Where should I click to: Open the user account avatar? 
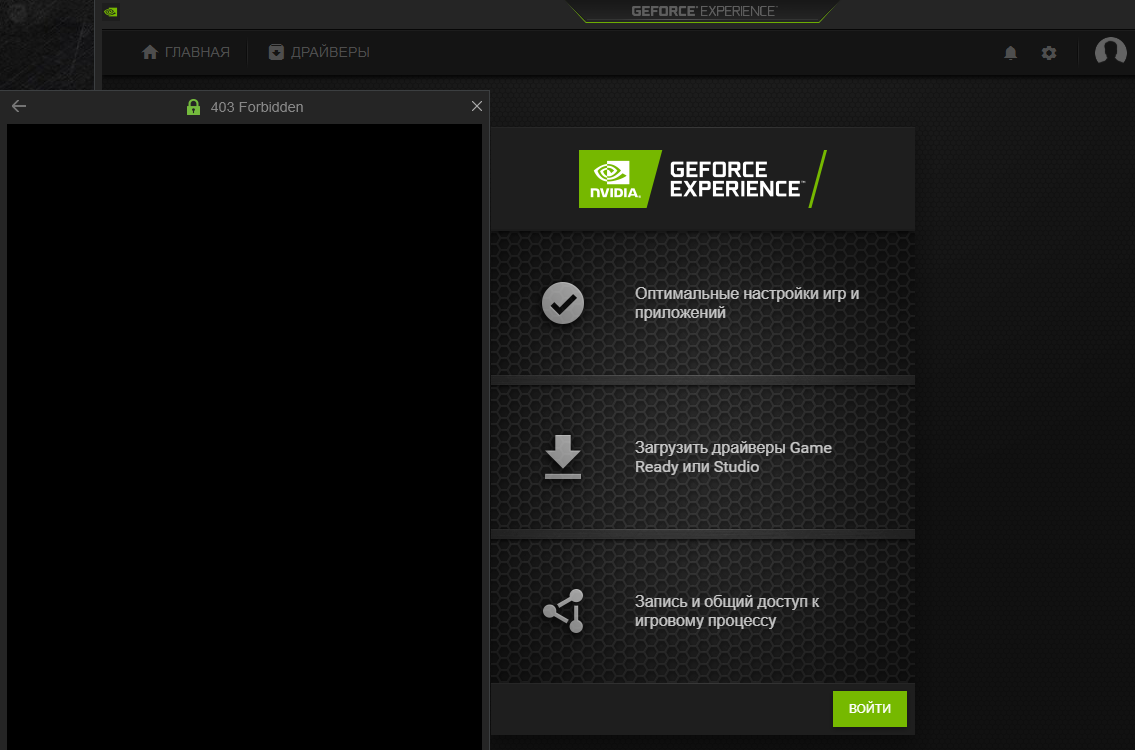1110,51
